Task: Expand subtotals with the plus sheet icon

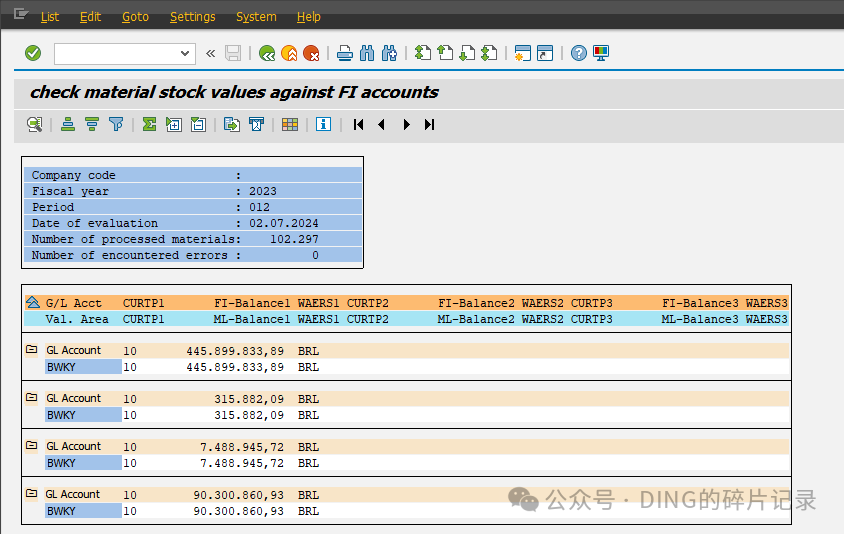Action: (x=174, y=125)
